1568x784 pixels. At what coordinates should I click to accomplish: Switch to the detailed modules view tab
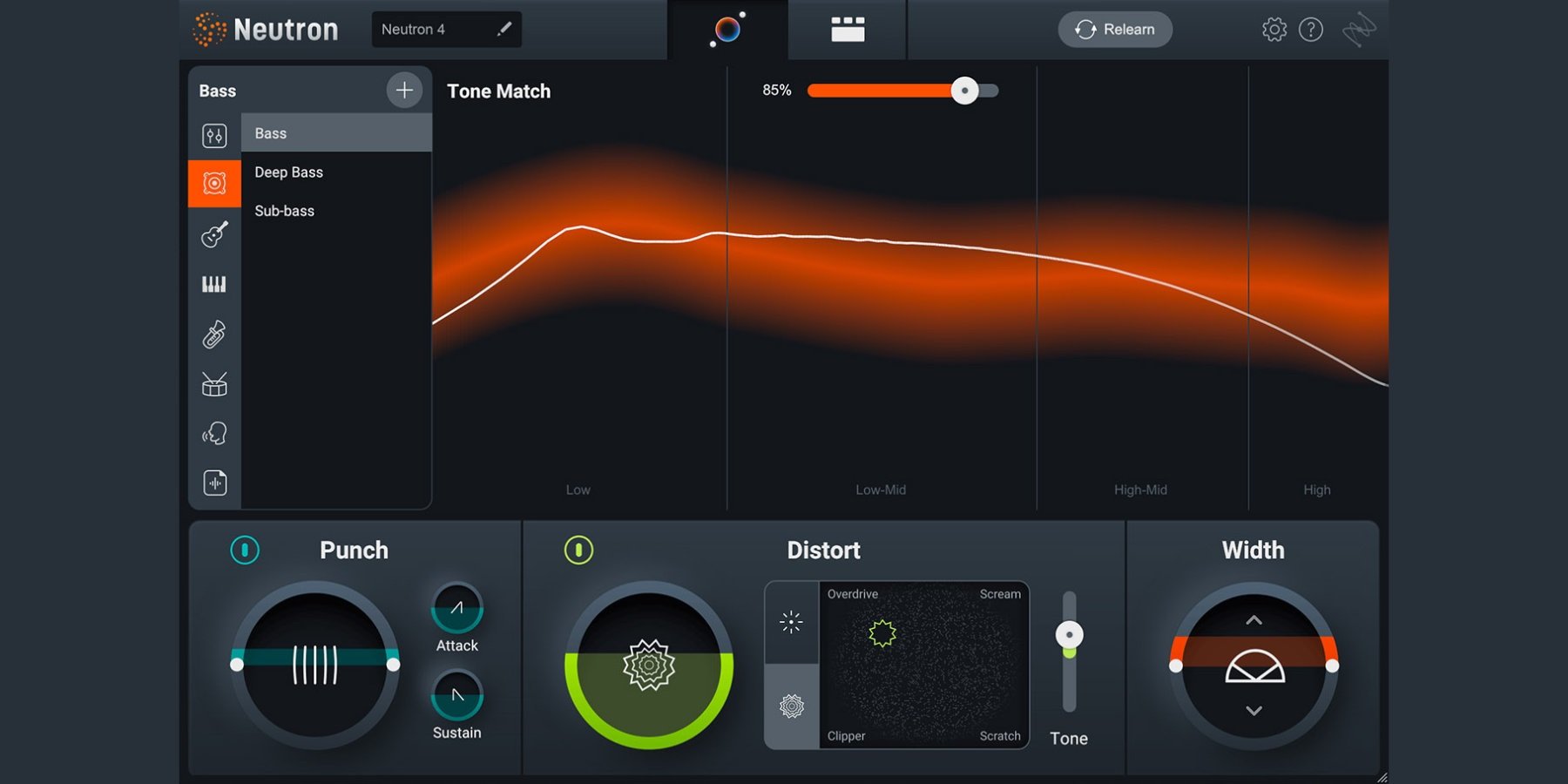[848, 30]
